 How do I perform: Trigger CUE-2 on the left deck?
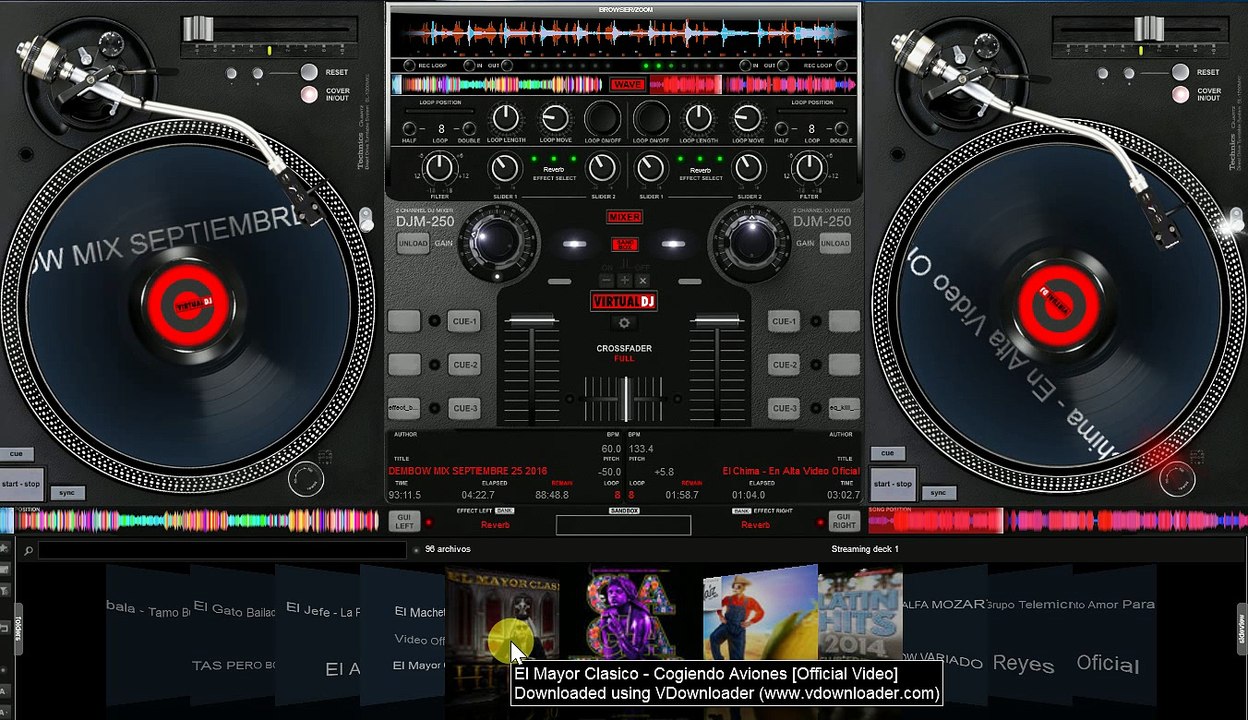tap(465, 365)
